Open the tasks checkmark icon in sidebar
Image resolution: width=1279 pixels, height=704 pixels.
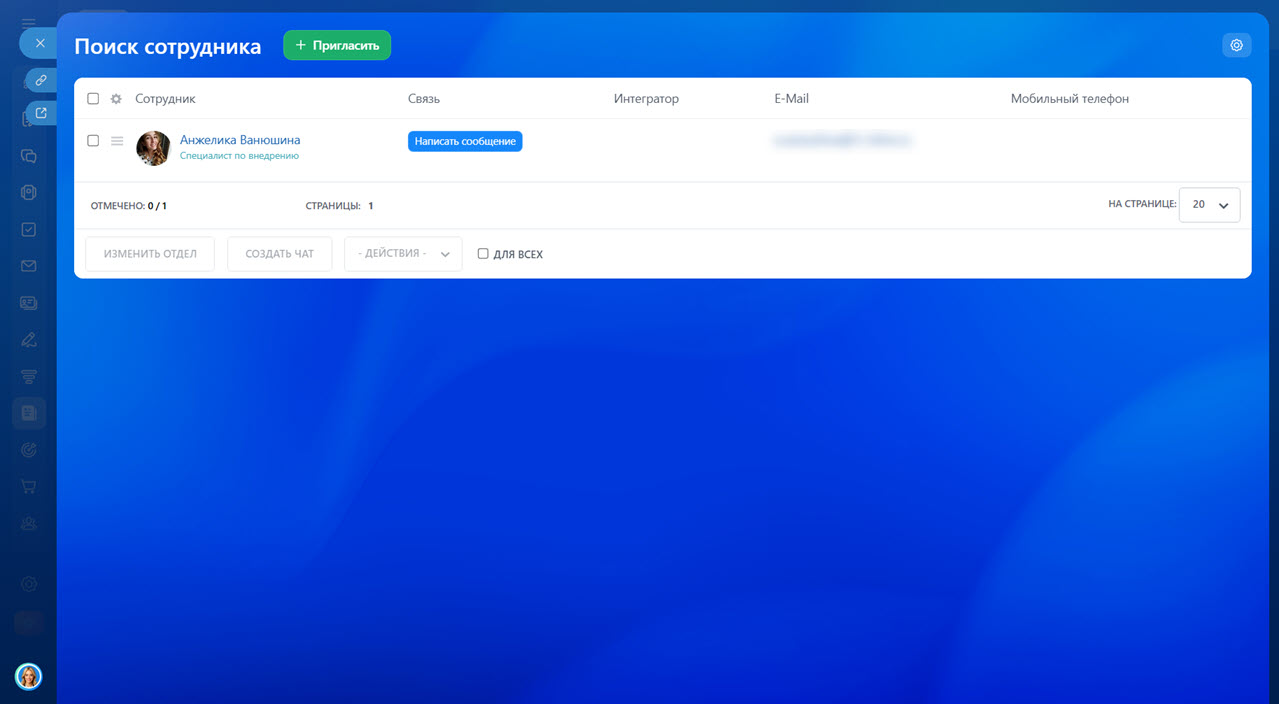pos(29,229)
